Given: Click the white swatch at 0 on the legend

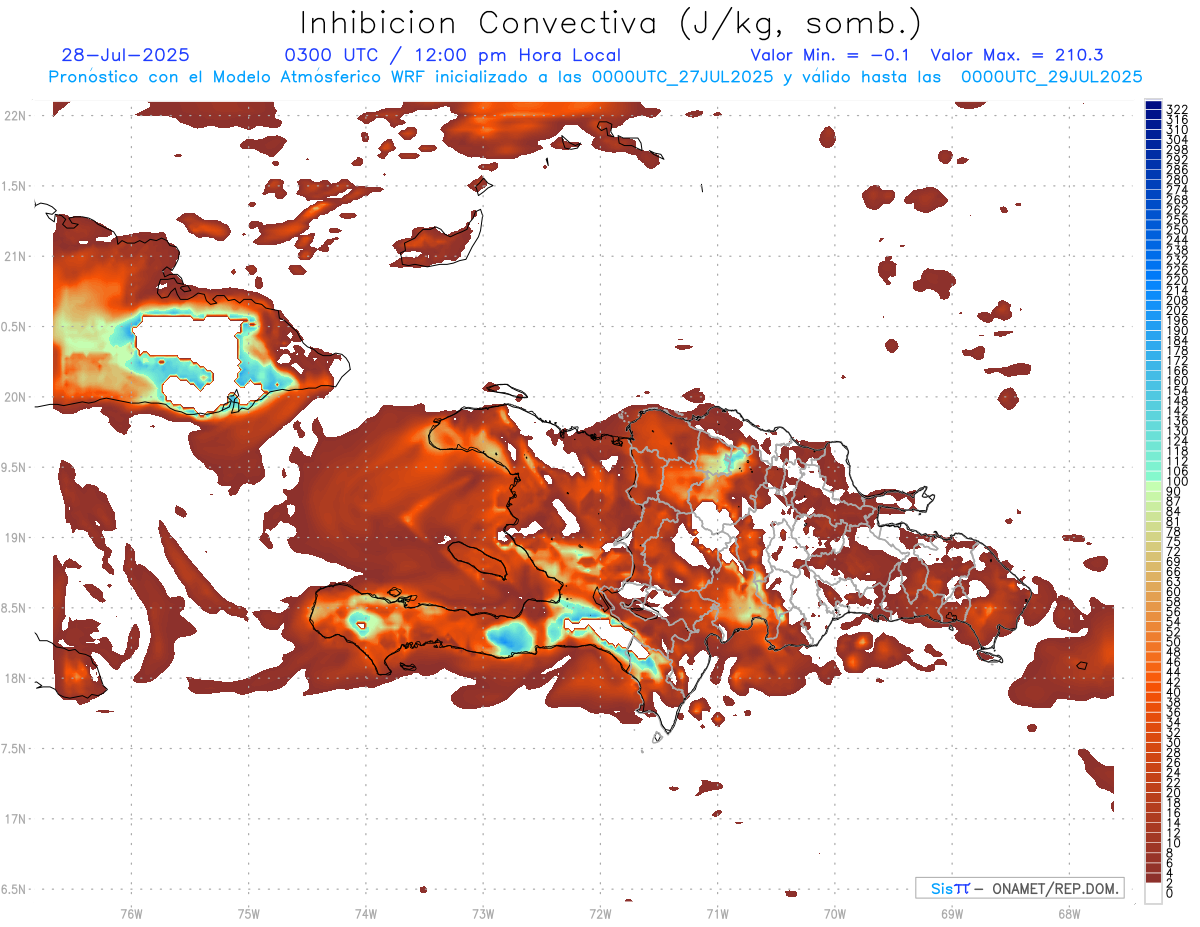Looking at the screenshot, I should [x=1153, y=892].
